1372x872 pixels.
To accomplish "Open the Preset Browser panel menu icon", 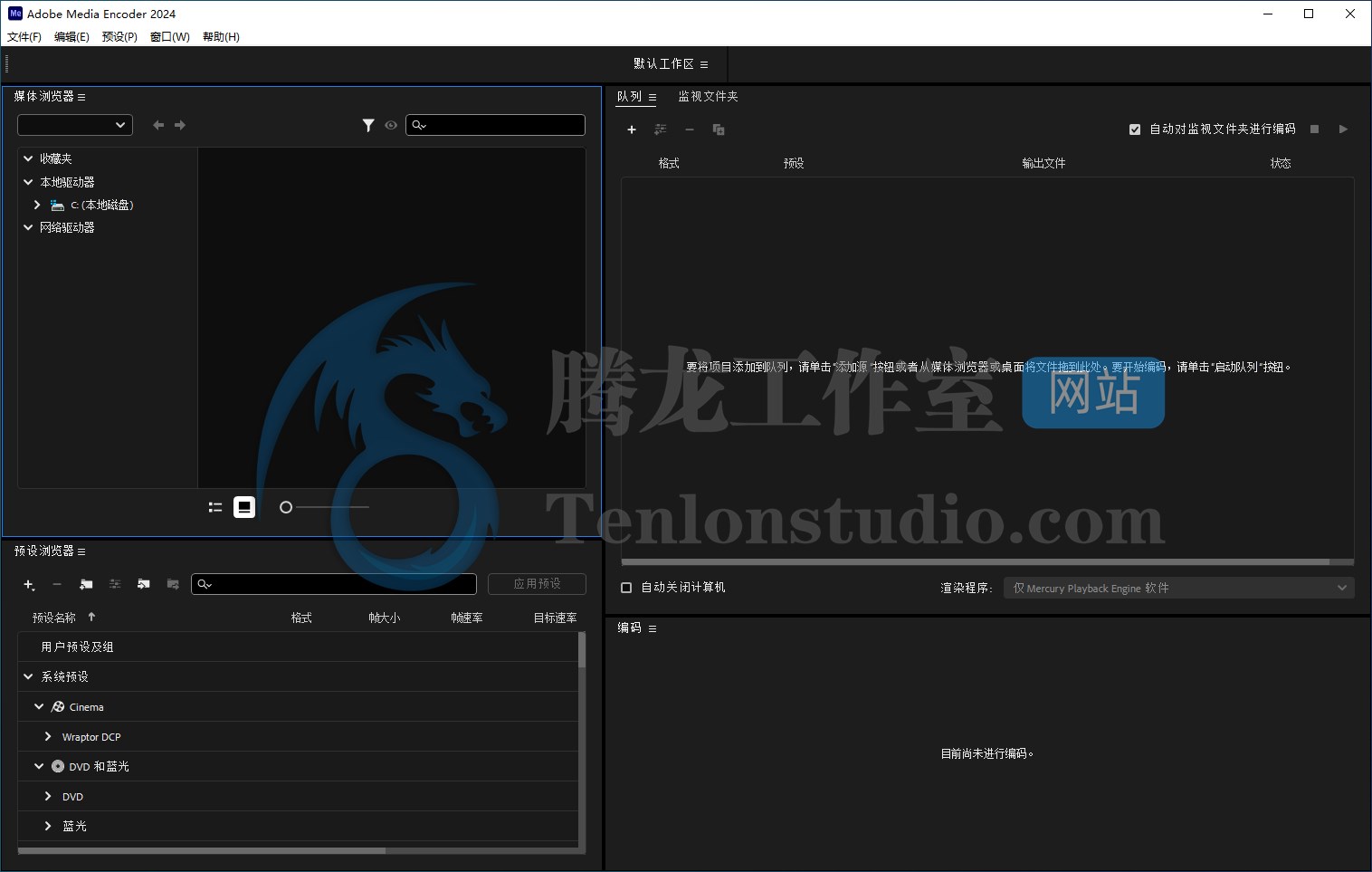I will 81,551.
